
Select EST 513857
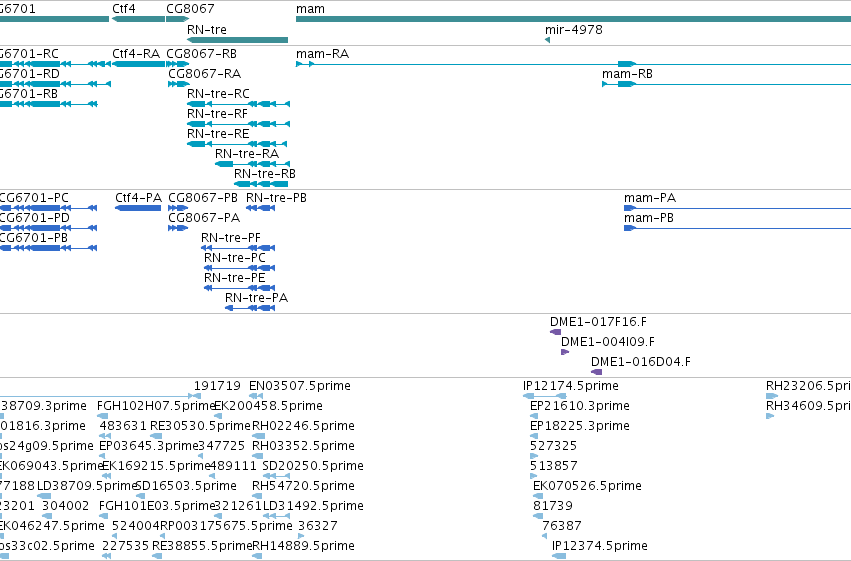point(554,467)
